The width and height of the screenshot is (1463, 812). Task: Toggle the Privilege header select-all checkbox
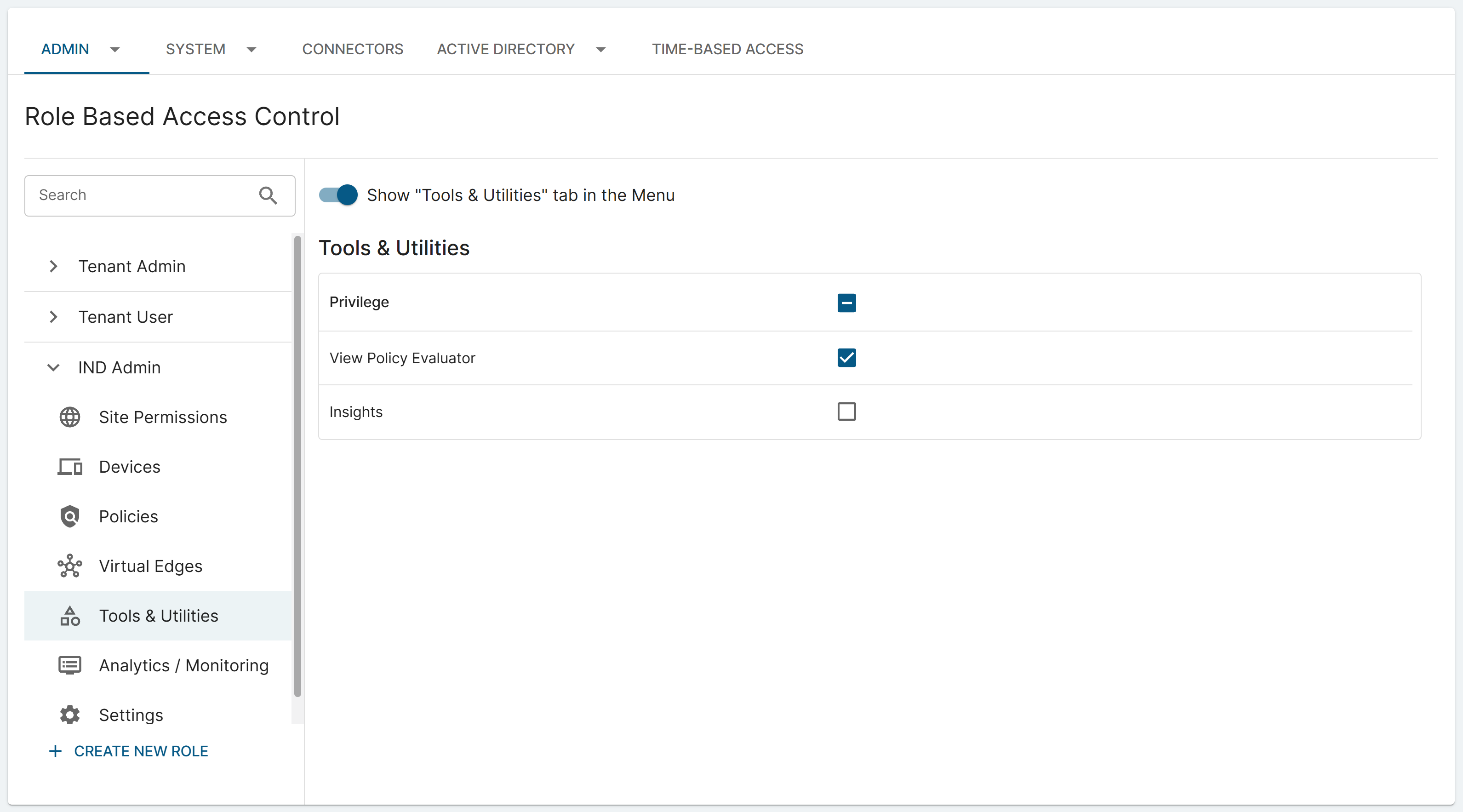point(846,303)
